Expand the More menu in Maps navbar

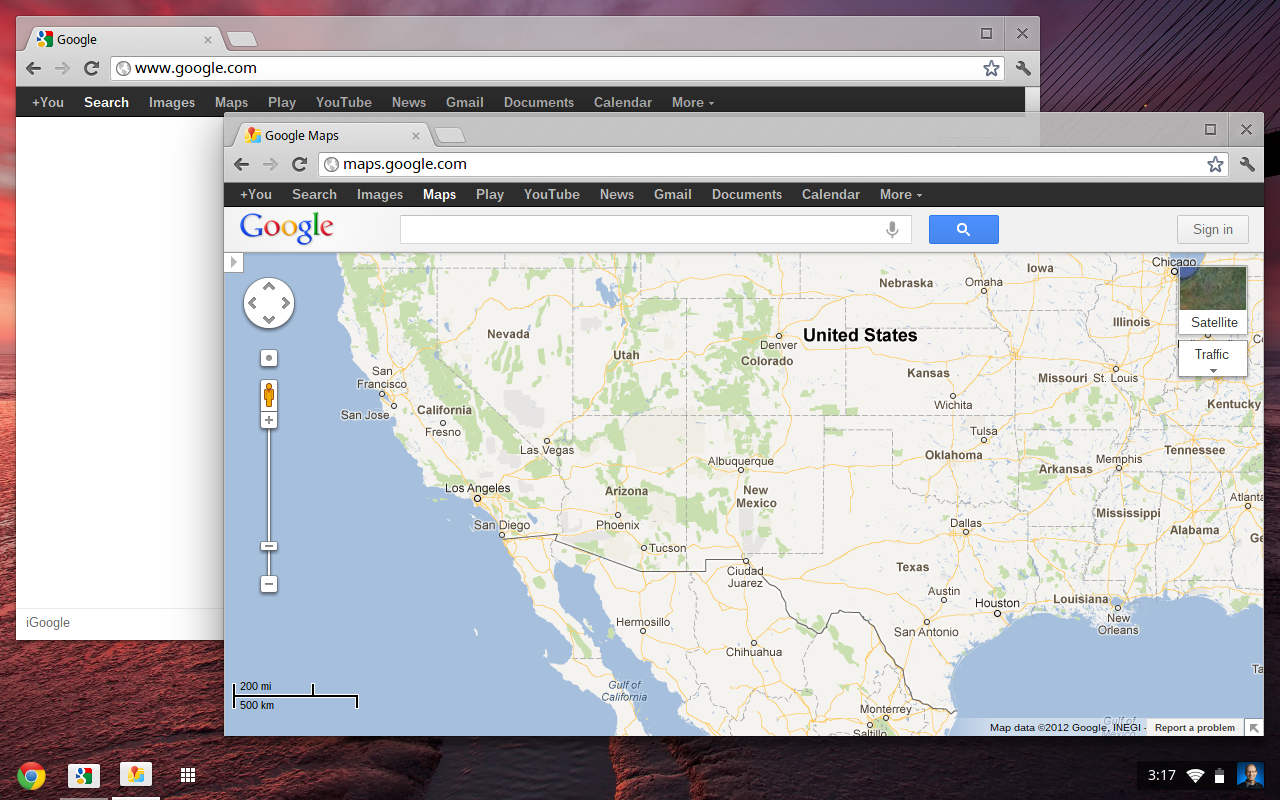[900, 195]
